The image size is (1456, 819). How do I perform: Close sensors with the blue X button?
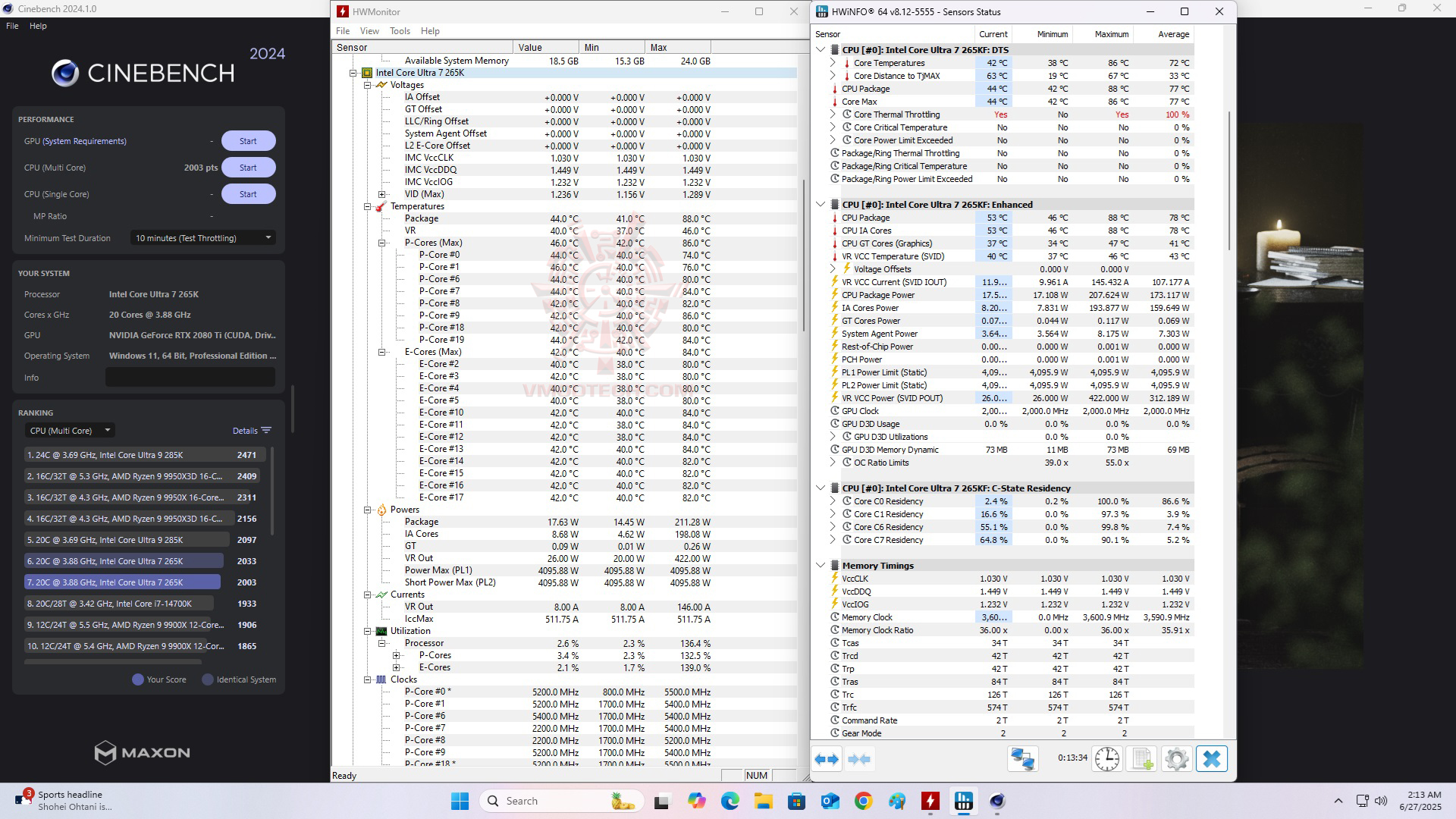pos(1211,759)
